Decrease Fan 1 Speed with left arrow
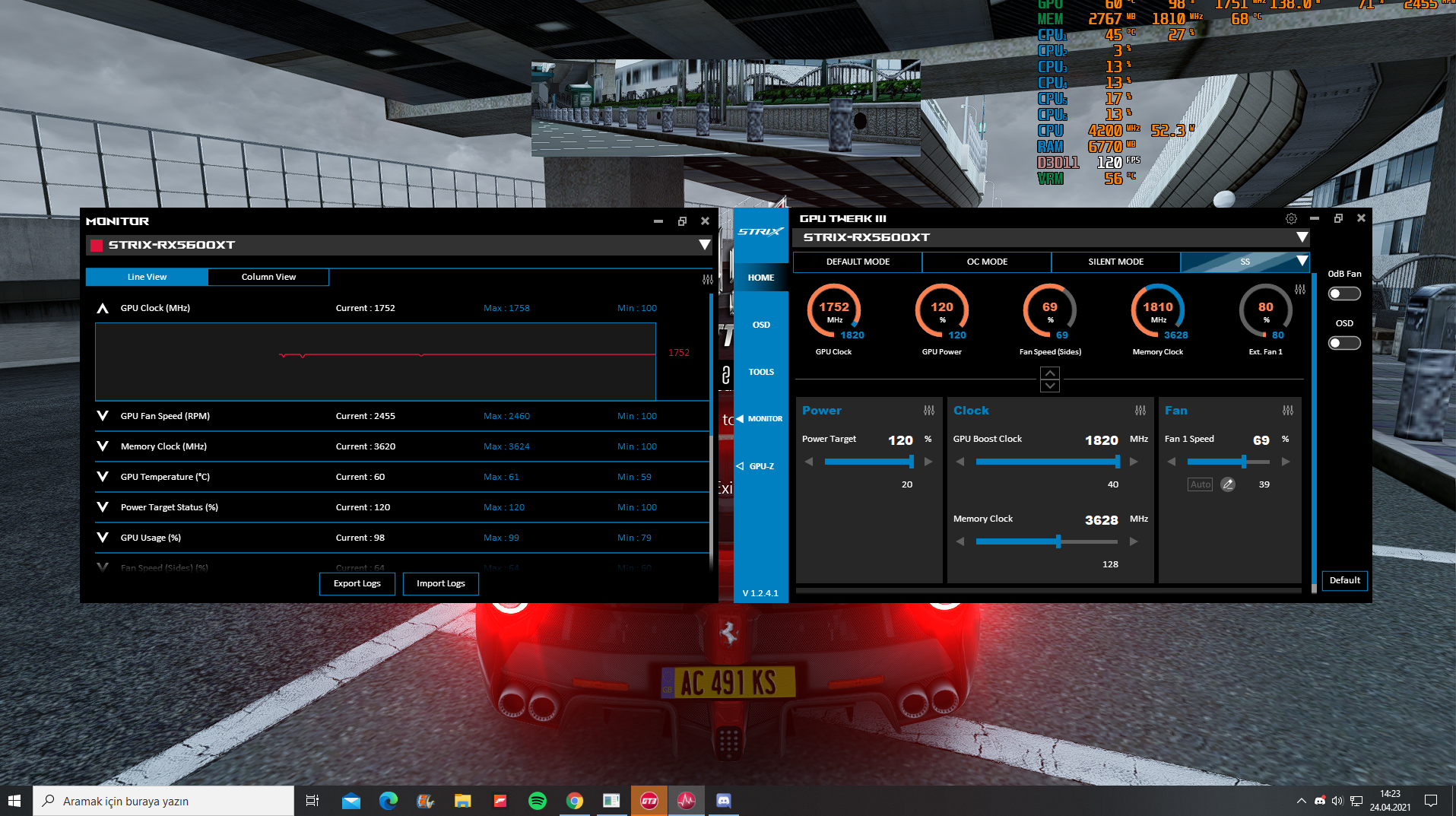Image resolution: width=1456 pixels, height=816 pixels. coord(1172,462)
